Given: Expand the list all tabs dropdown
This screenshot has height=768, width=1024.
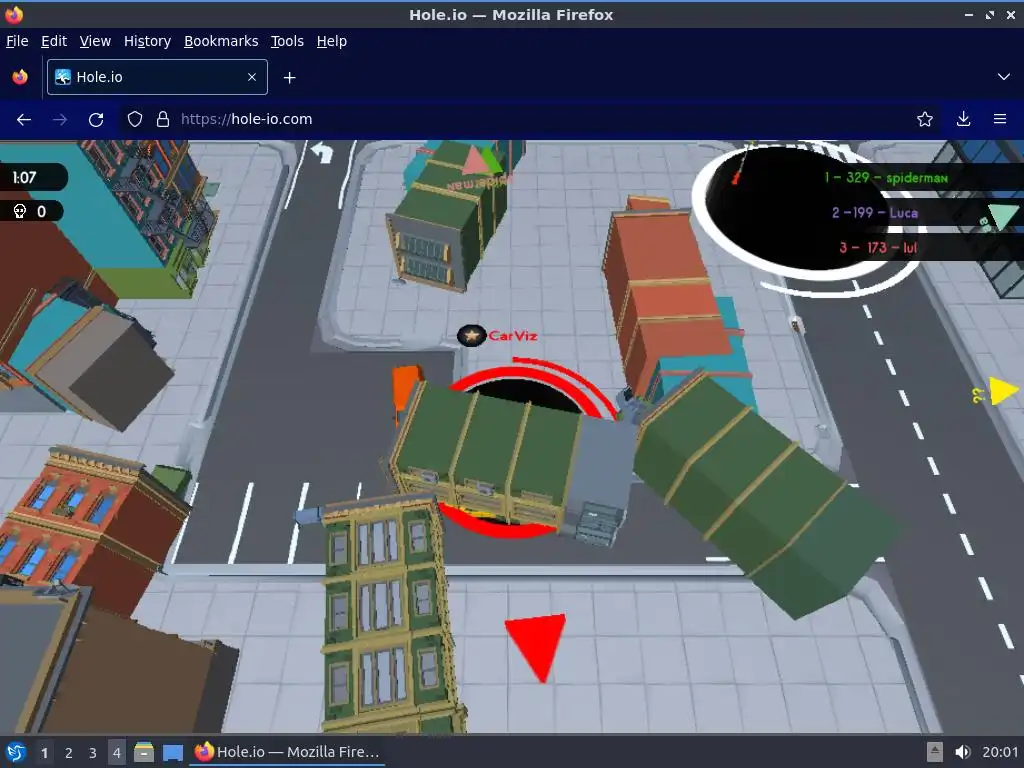Looking at the screenshot, I should point(1004,77).
